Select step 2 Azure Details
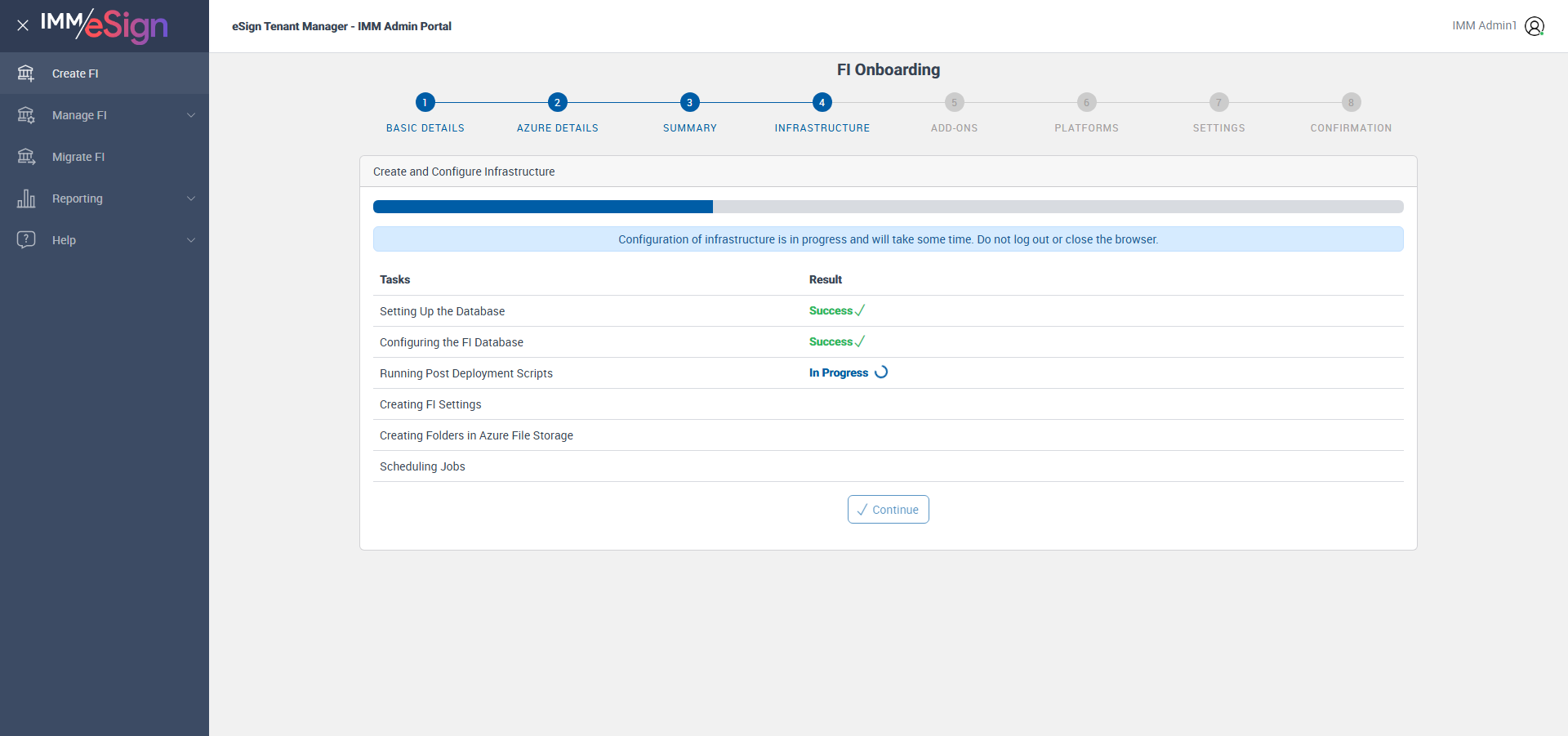 [x=558, y=102]
